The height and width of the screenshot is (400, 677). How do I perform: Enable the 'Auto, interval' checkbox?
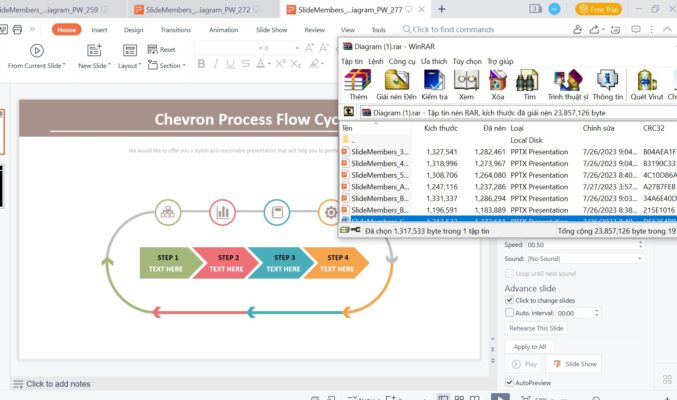[x=509, y=312]
